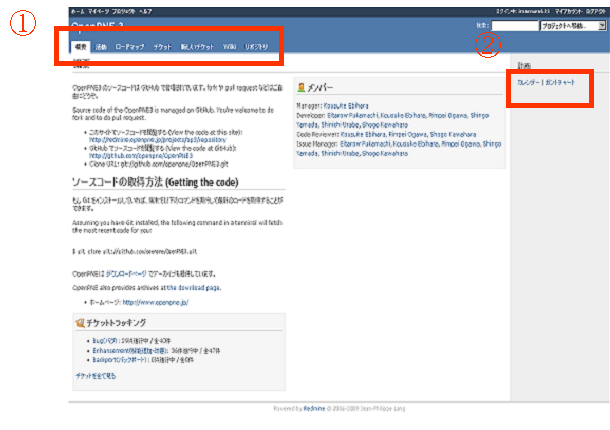
Task: Open the ロードマップ roadmap tab
Action: pos(130,47)
